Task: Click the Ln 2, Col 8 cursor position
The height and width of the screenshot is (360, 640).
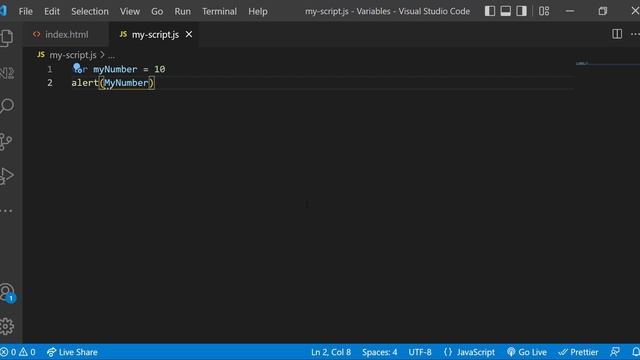Action: (331, 352)
